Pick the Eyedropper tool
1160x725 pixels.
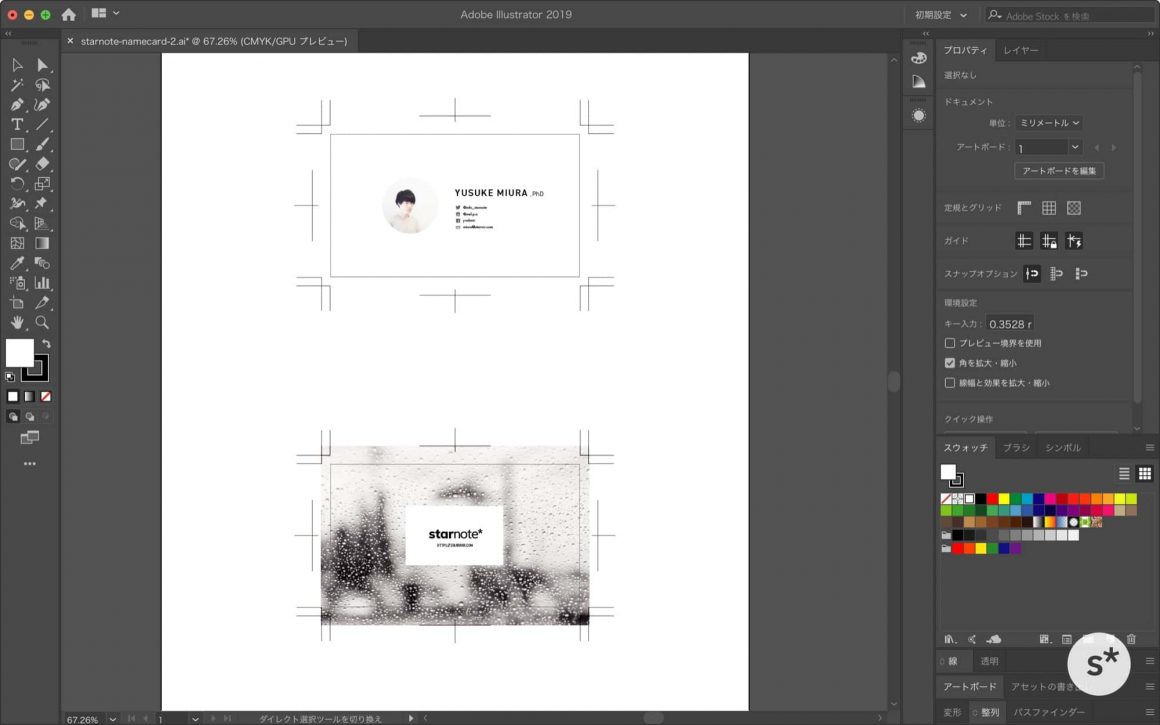[x=17, y=263]
